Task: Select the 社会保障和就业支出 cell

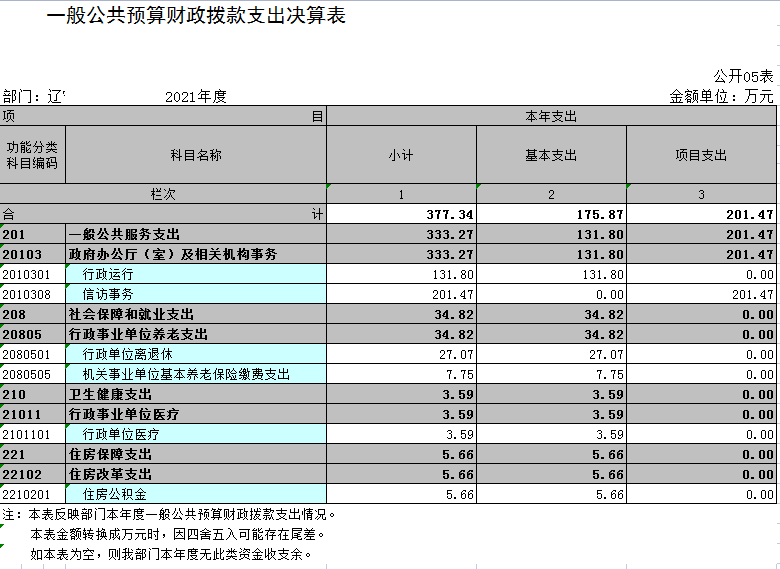Action: [x=196, y=314]
